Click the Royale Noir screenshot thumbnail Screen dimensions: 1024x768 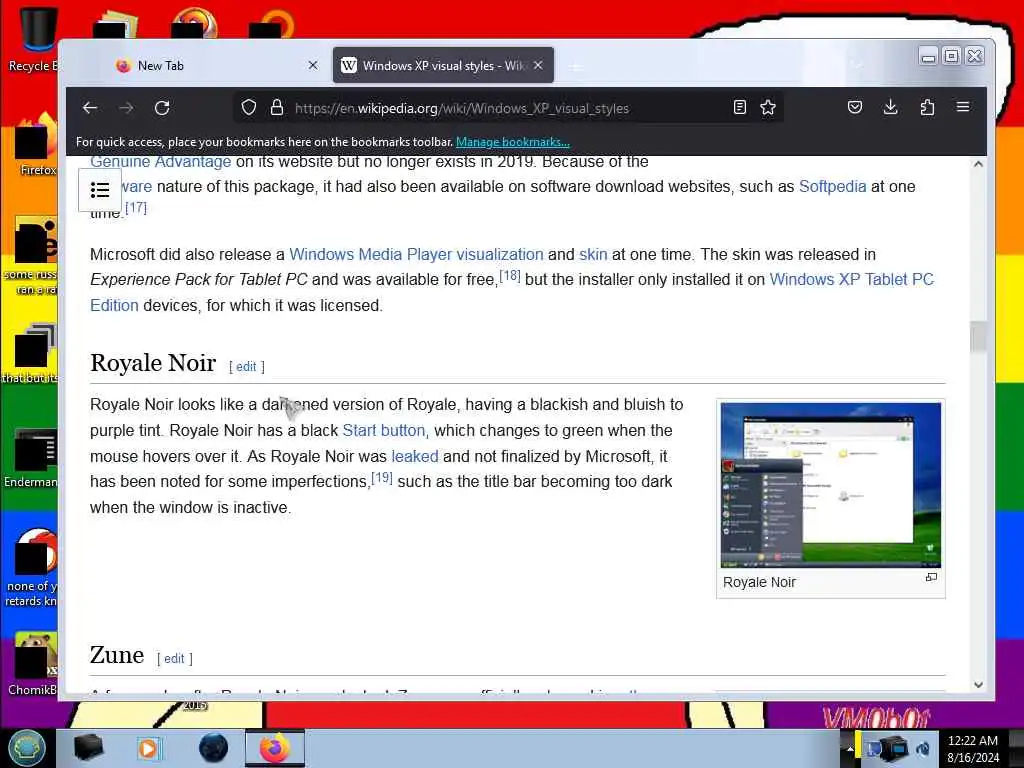[x=831, y=485]
